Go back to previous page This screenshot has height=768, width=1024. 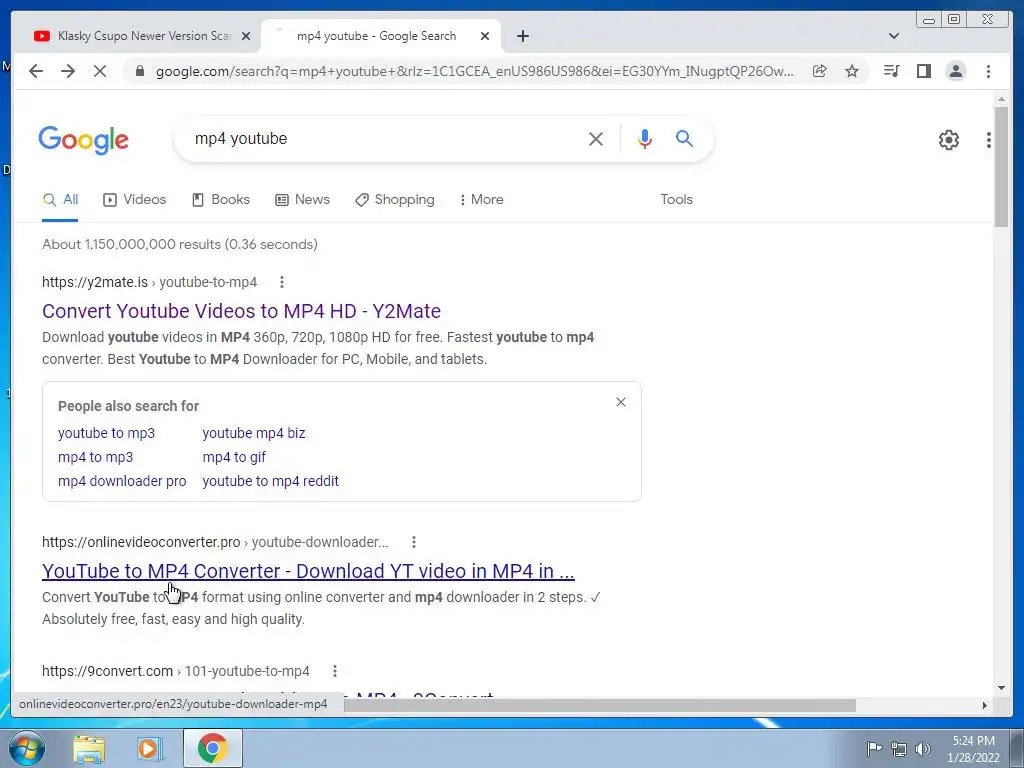pos(36,71)
